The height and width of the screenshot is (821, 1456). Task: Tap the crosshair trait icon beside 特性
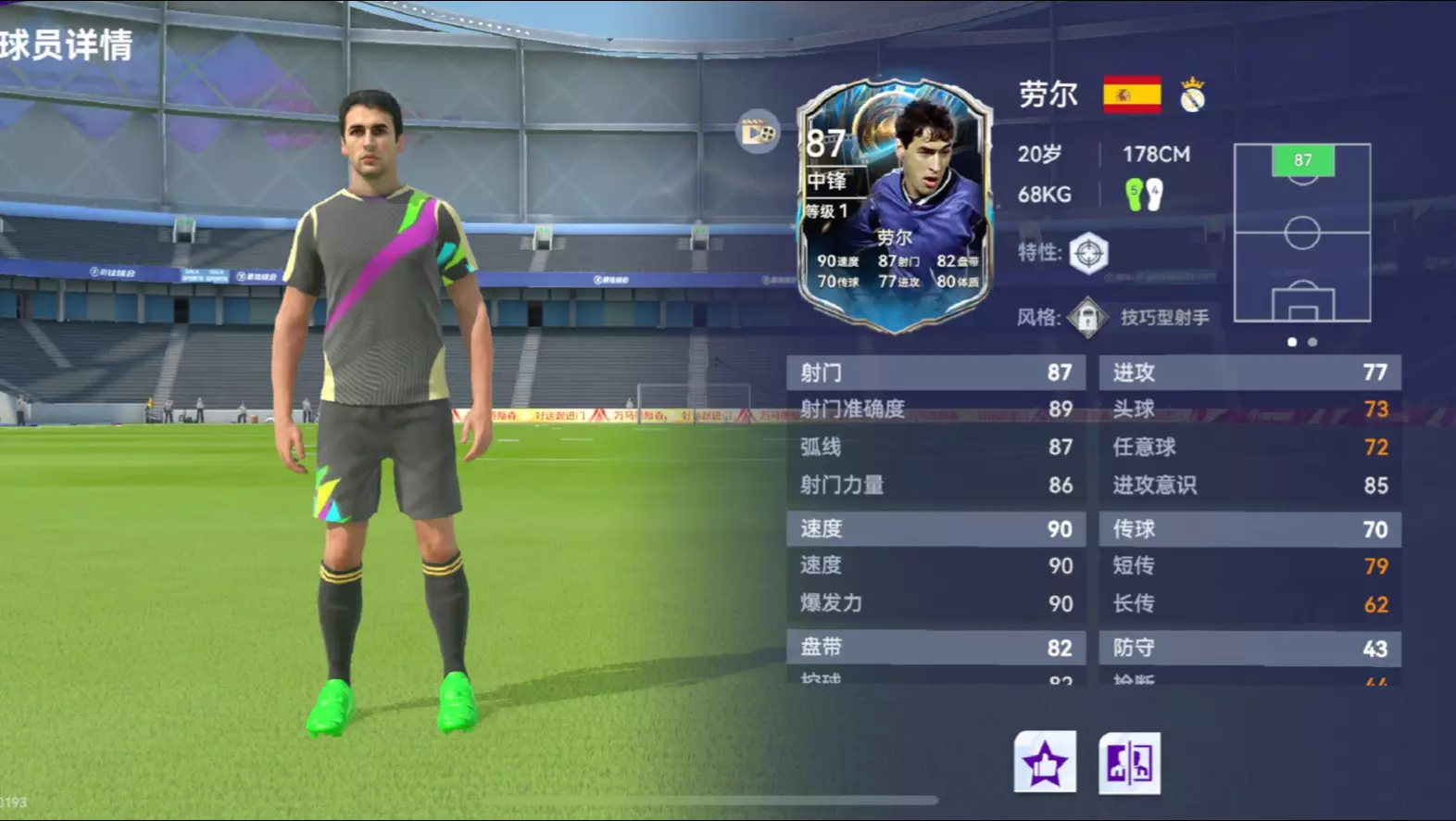pos(1088,252)
